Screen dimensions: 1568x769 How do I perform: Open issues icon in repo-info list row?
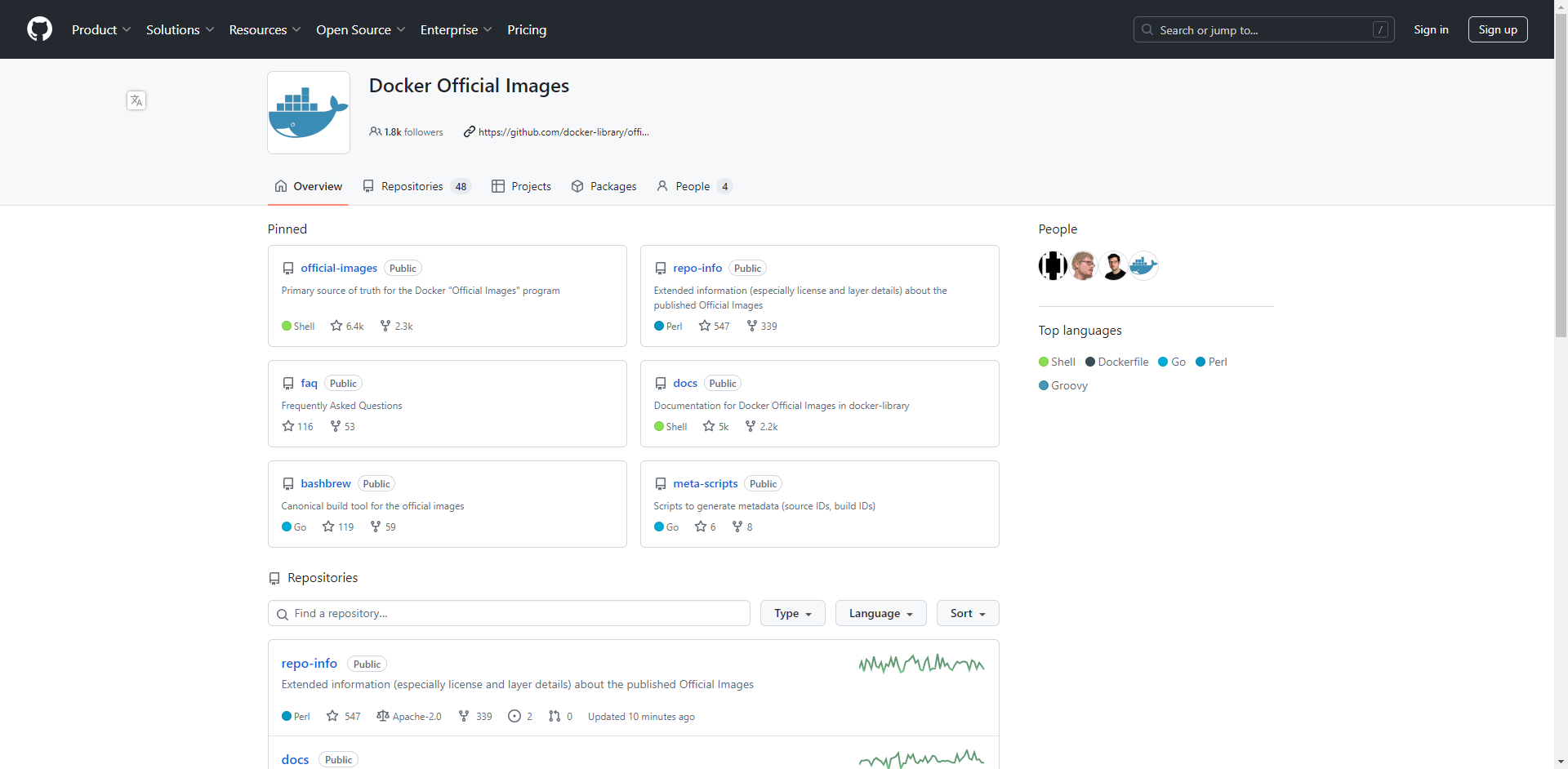(x=514, y=716)
